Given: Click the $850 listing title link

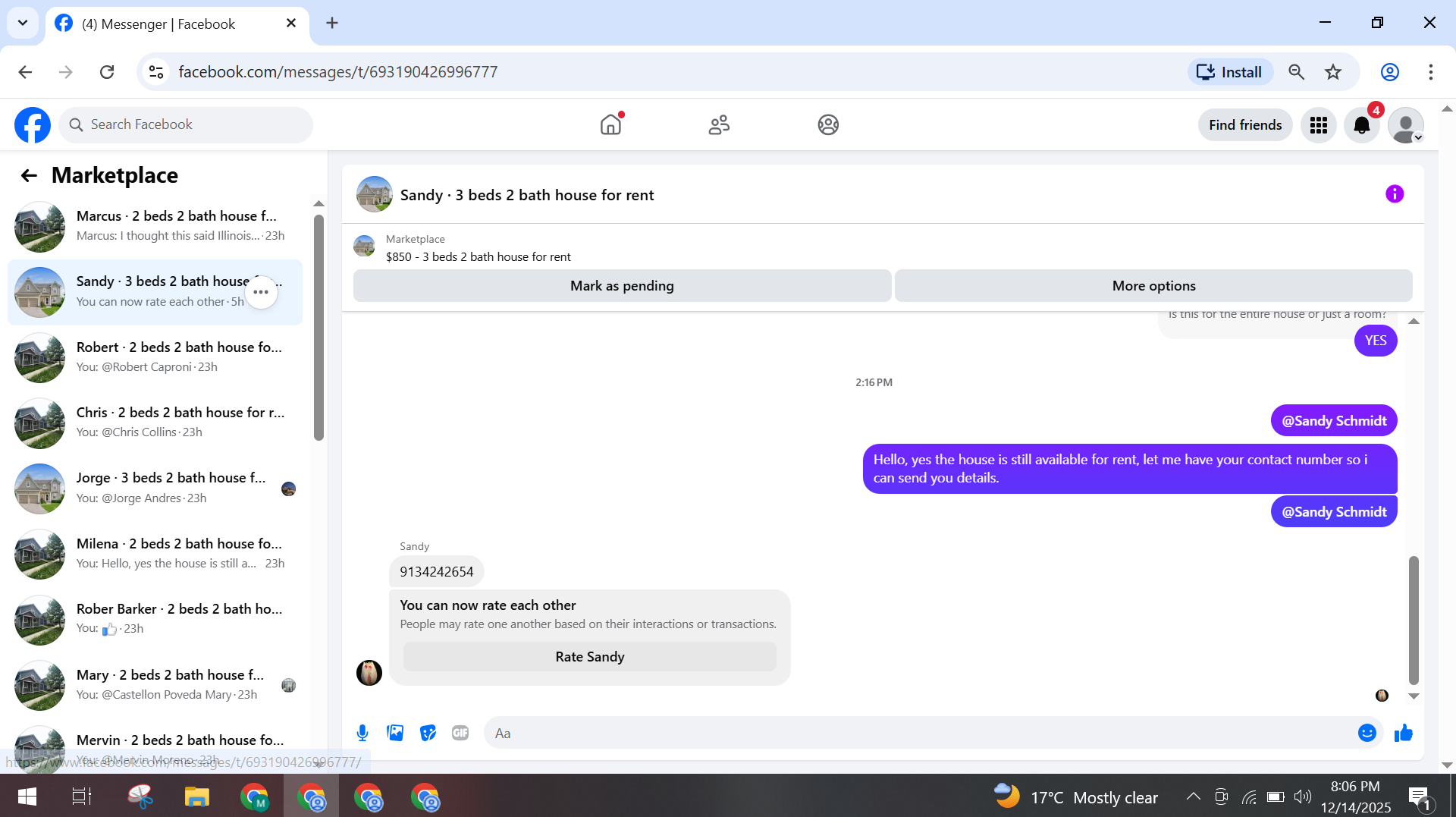Looking at the screenshot, I should tap(478, 257).
